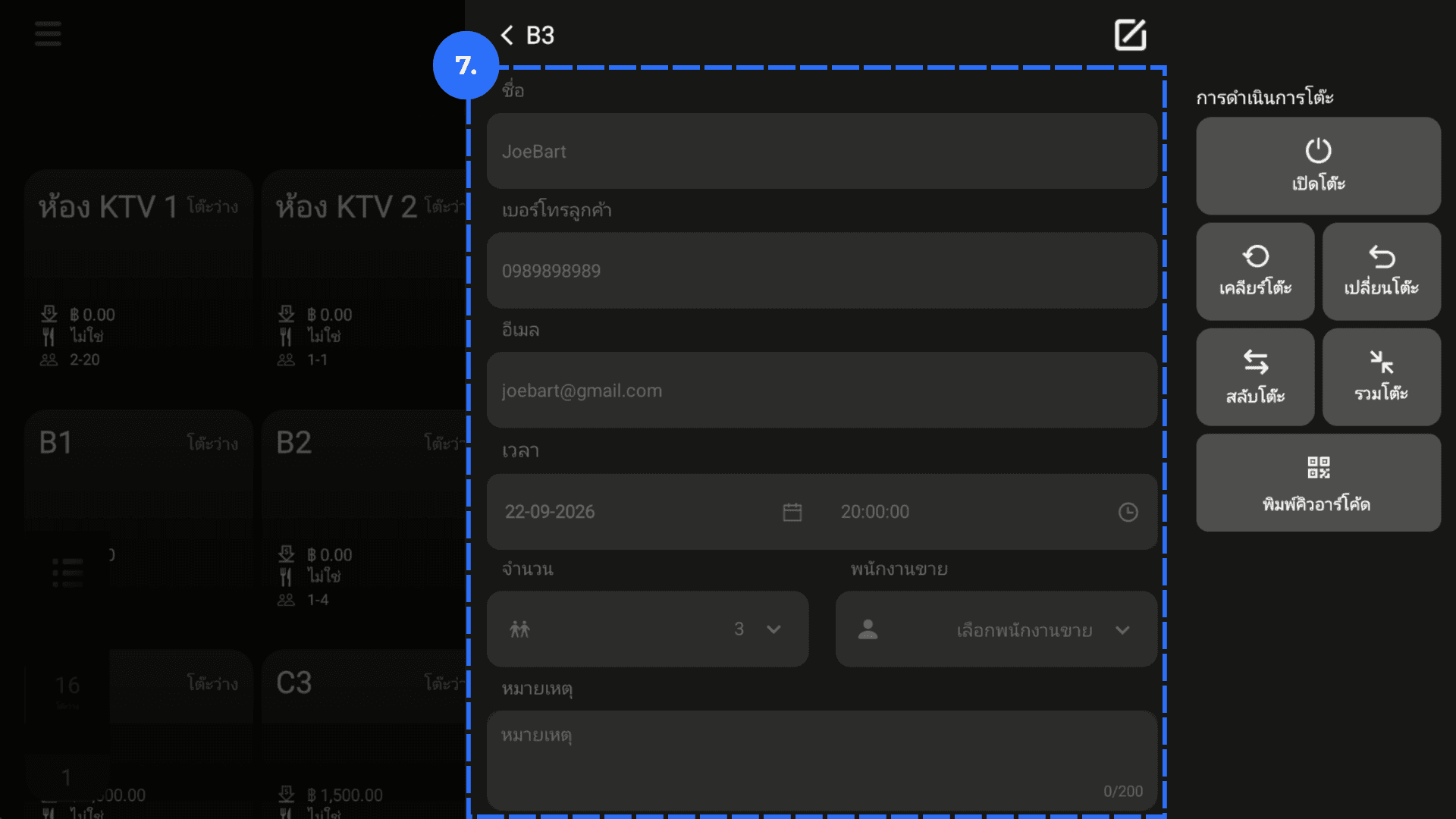The width and height of the screenshot is (1456, 819).
Task: Click the calendar icon in date field
Action: pos(792,512)
